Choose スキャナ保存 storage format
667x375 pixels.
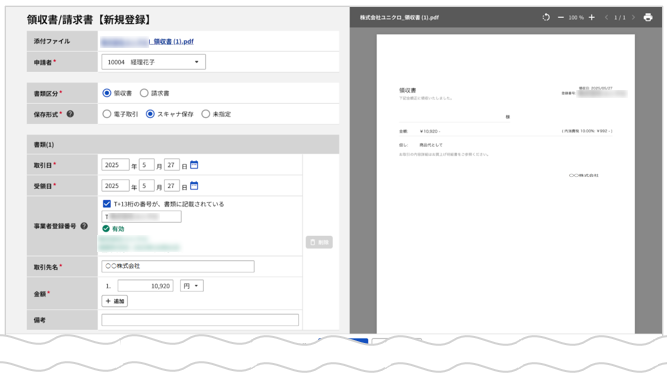[150, 114]
